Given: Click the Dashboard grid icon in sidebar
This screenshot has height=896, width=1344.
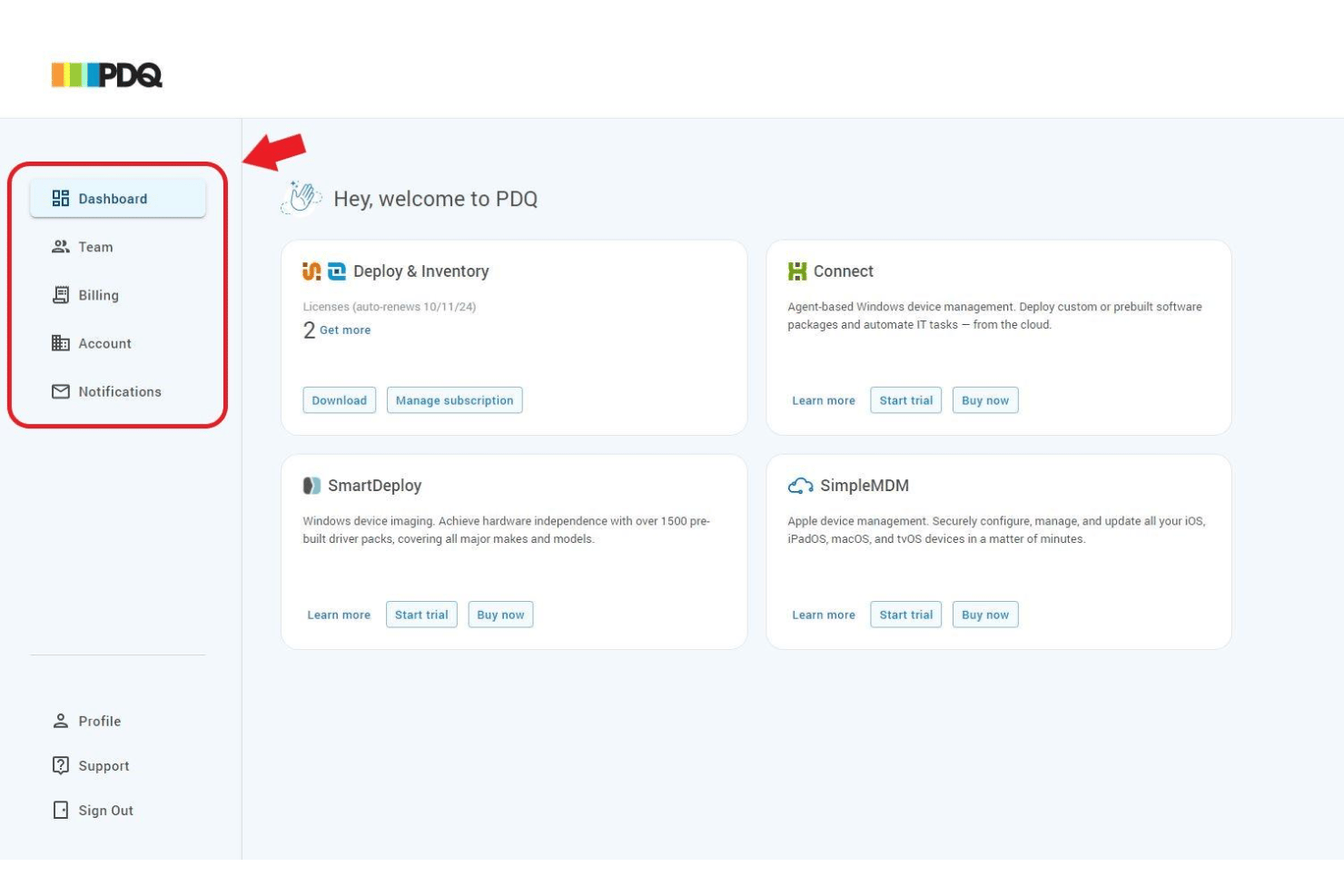Looking at the screenshot, I should click(61, 198).
